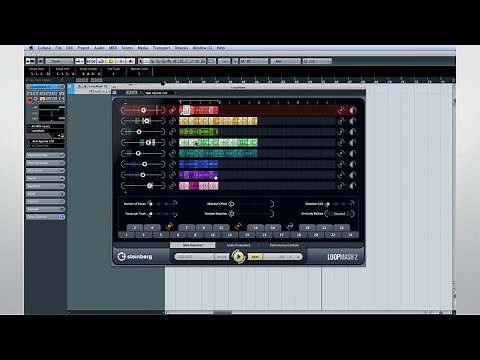Toggle master track button on teal track

172,153
